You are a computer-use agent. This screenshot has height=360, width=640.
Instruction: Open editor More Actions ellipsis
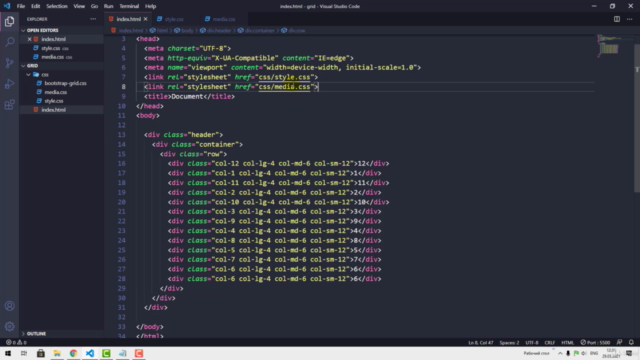click(629, 19)
